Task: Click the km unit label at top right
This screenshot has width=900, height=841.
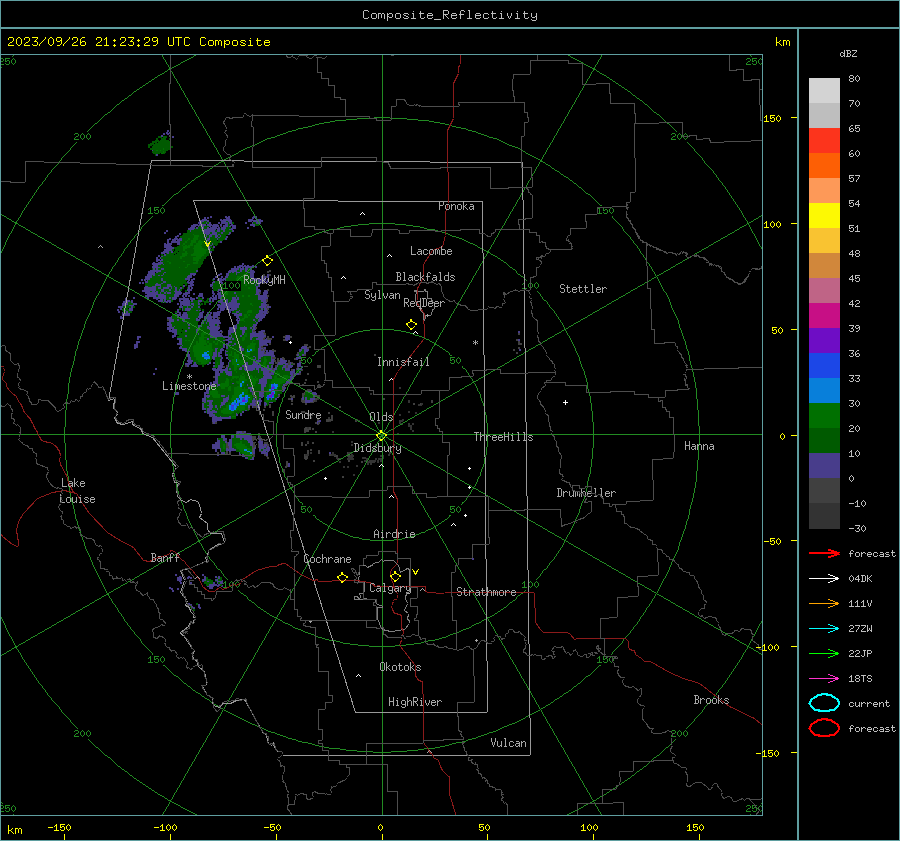Action: pyautogui.click(x=782, y=42)
